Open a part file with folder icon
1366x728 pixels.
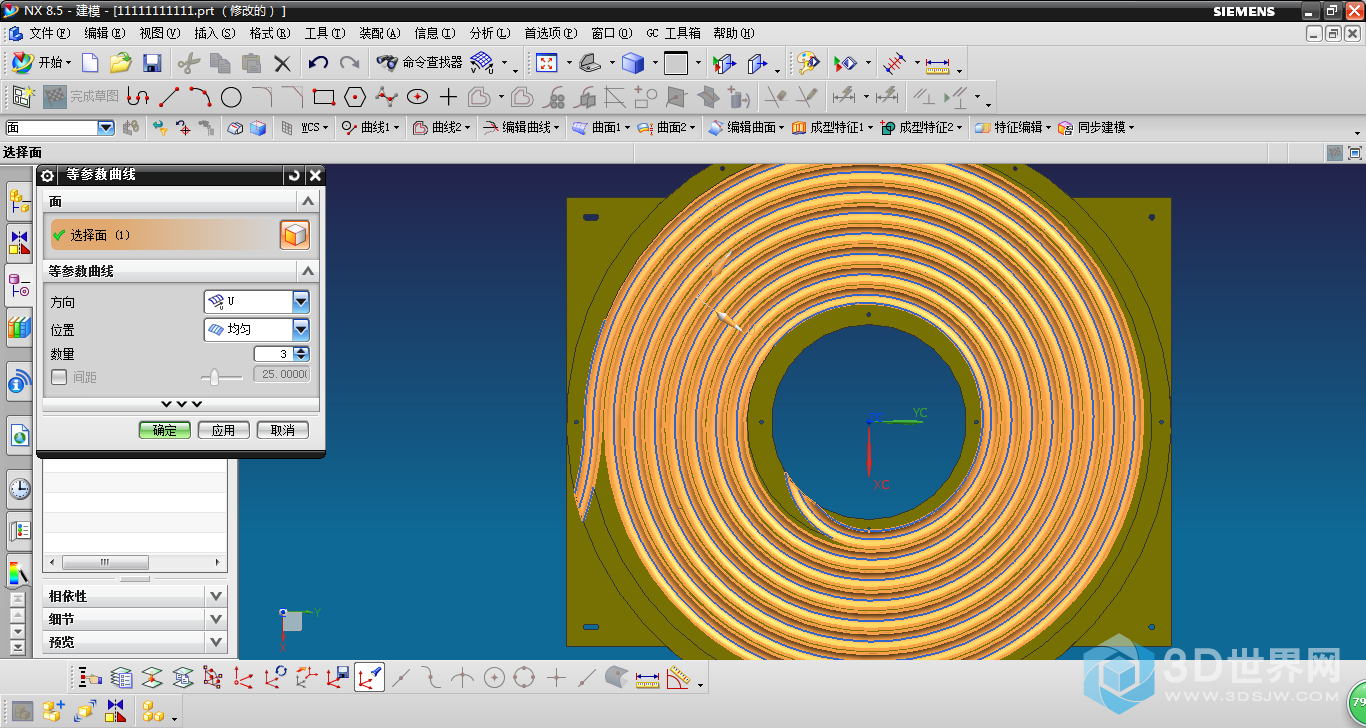coord(120,63)
